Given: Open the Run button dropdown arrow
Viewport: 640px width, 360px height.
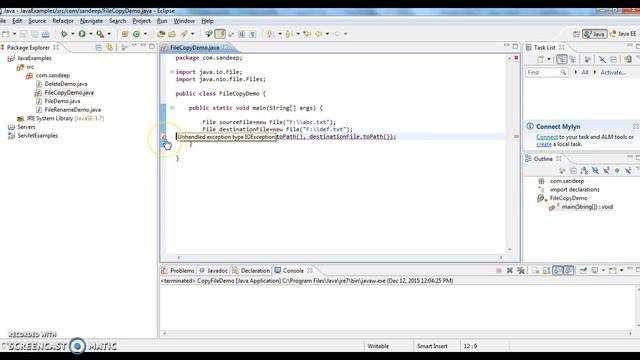Looking at the screenshot, I should (91, 34).
